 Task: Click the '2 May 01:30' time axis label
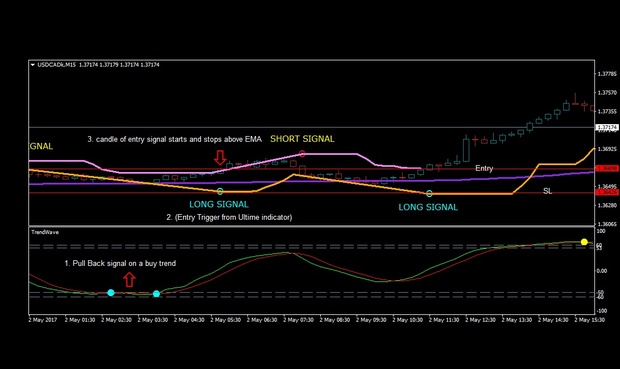click(80, 320)
